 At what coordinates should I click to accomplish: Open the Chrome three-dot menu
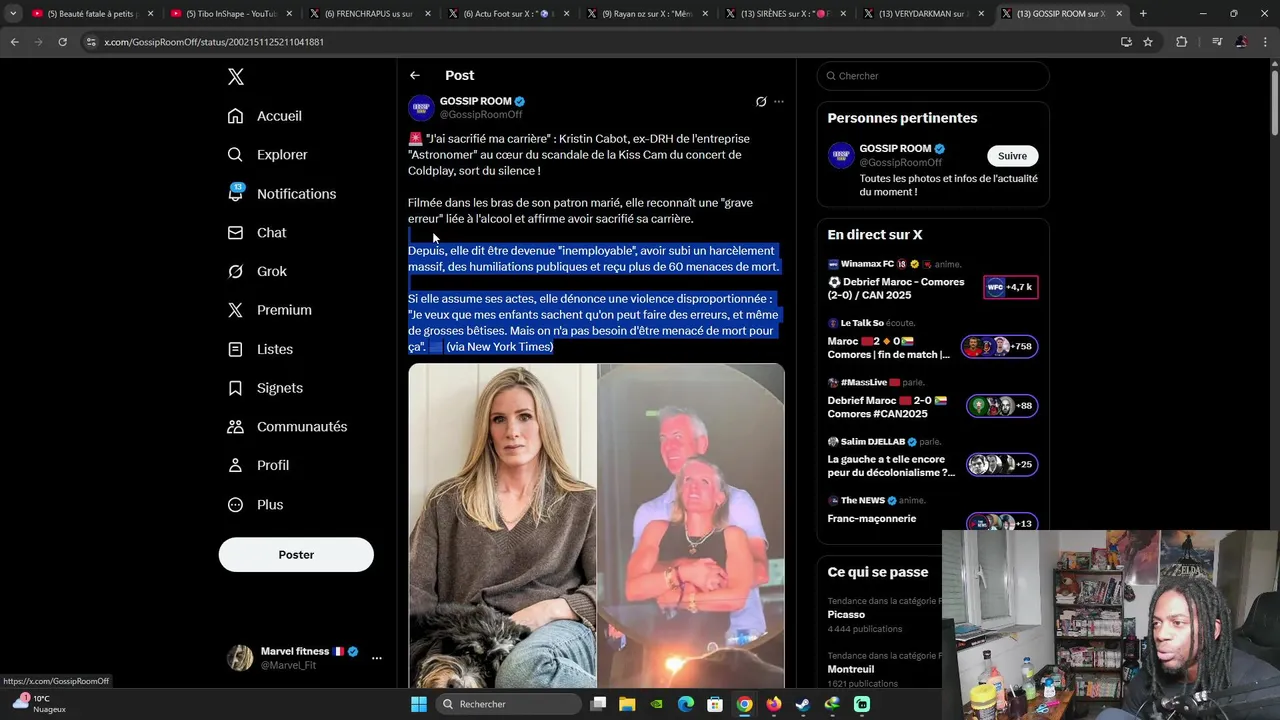coord(1266,42)
